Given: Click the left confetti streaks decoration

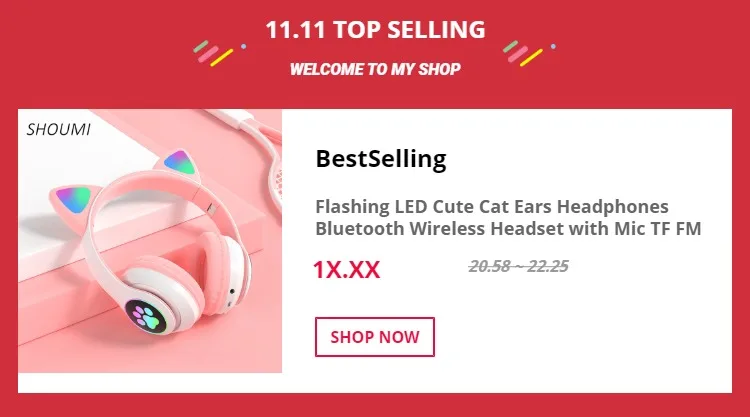Looking at the screenshot, I should [213, 53].
